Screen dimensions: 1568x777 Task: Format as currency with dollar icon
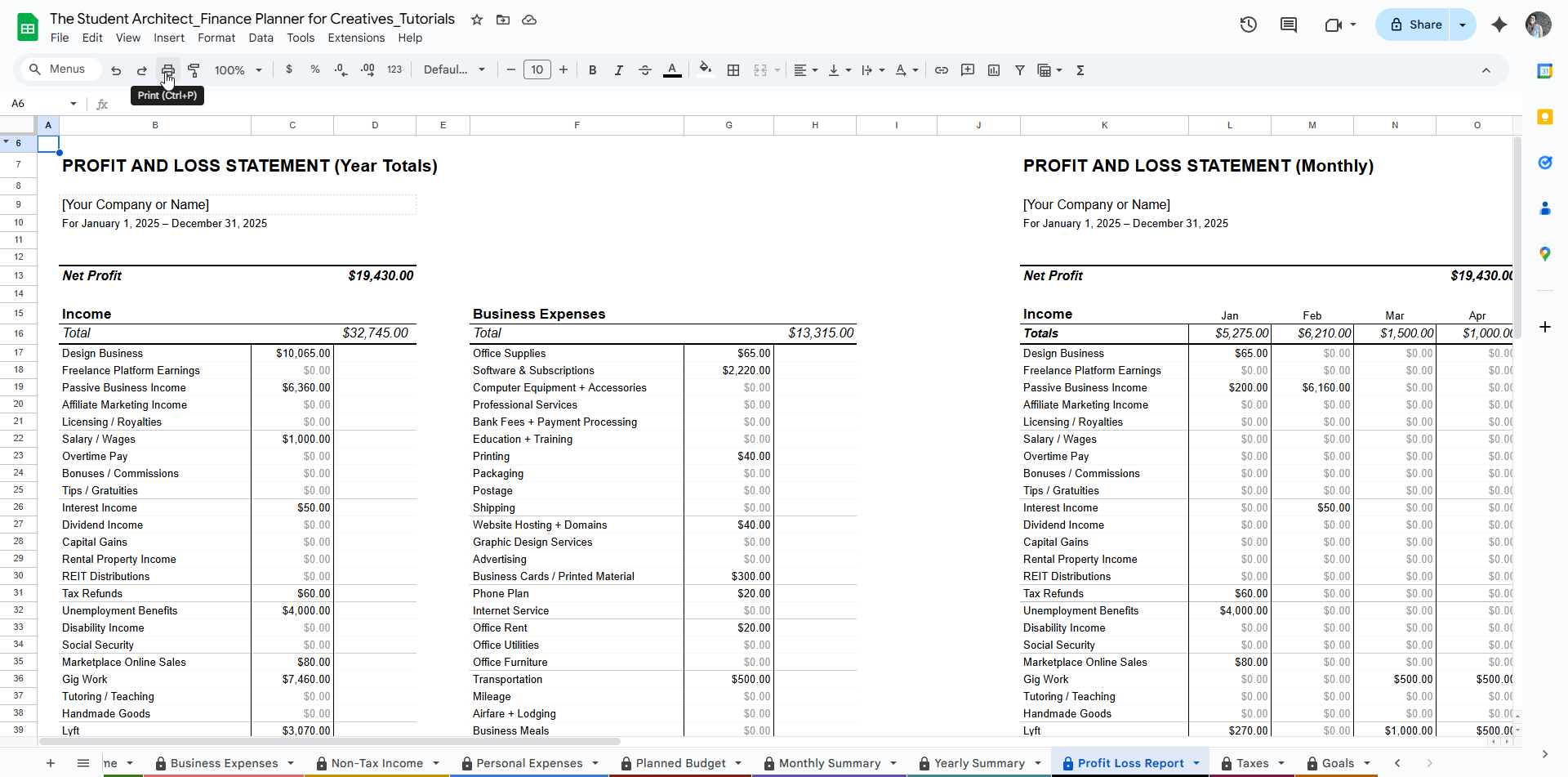pos(289,70)
